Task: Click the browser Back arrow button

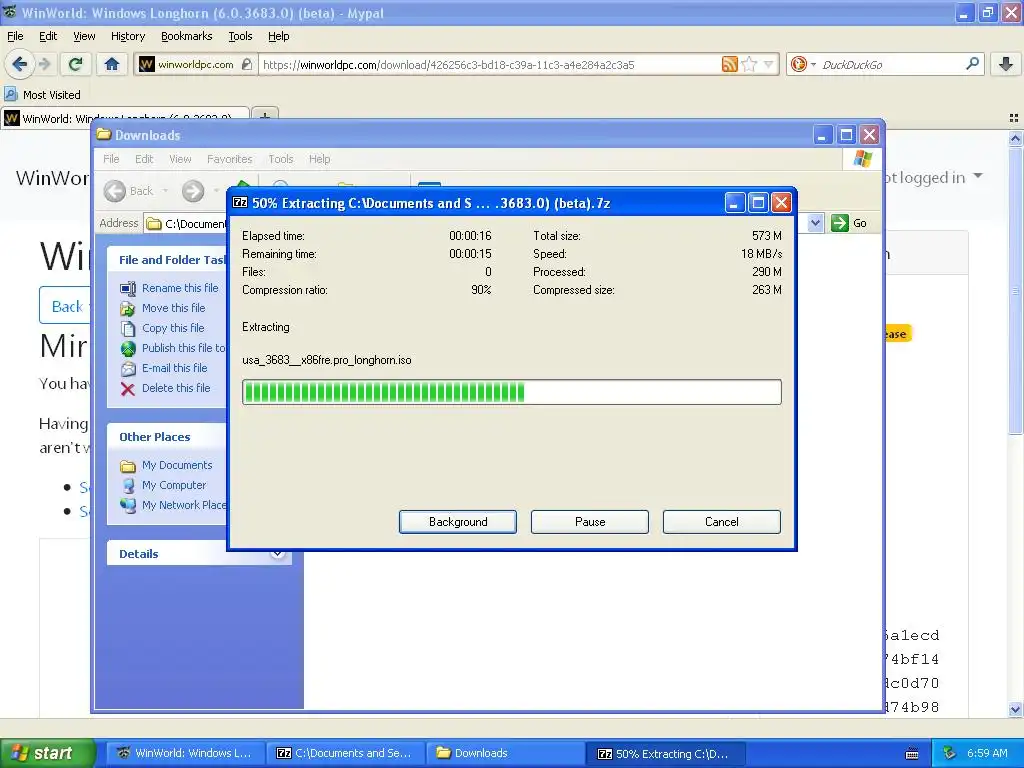Action: tap(19, 64)
